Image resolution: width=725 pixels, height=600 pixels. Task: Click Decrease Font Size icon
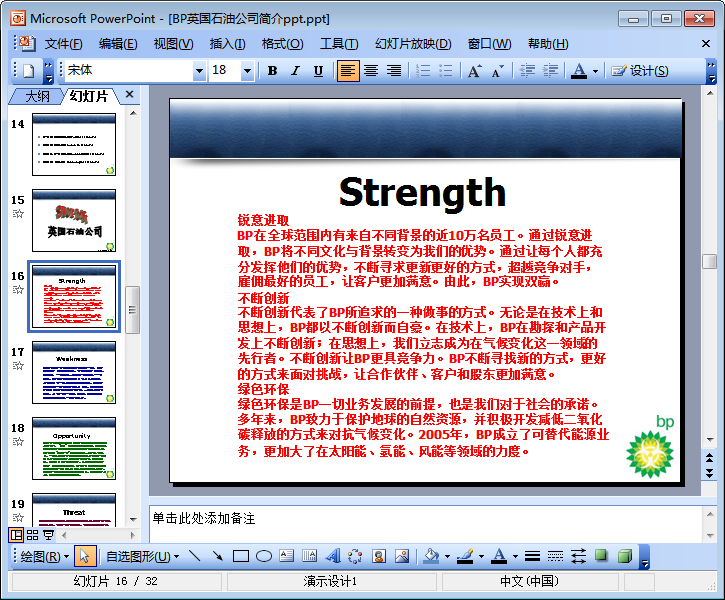(498, 71)
